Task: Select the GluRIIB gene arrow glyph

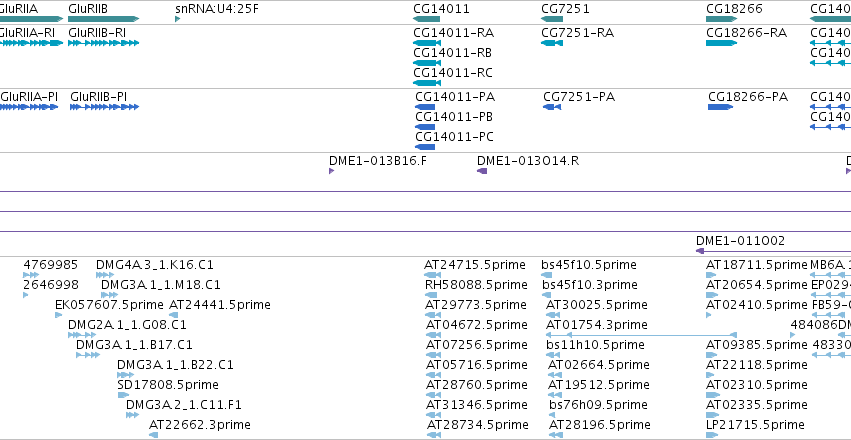Action: pos(104,19)
